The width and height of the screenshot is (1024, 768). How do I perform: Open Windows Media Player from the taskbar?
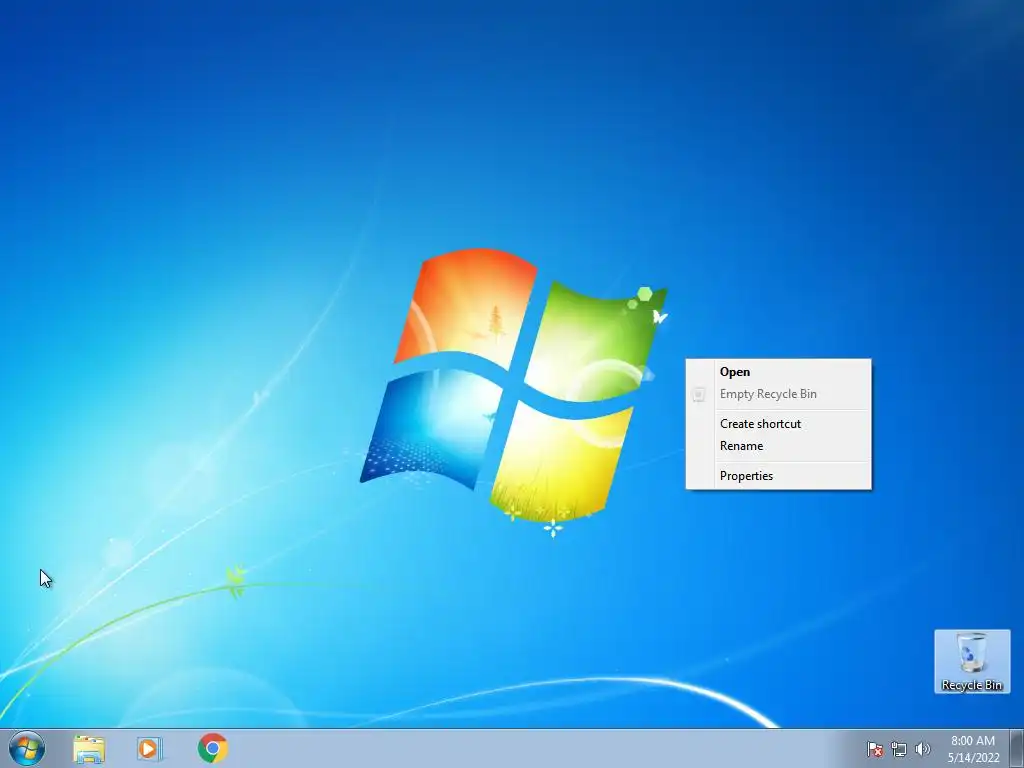pyautogui.click(x=150, y=748)
